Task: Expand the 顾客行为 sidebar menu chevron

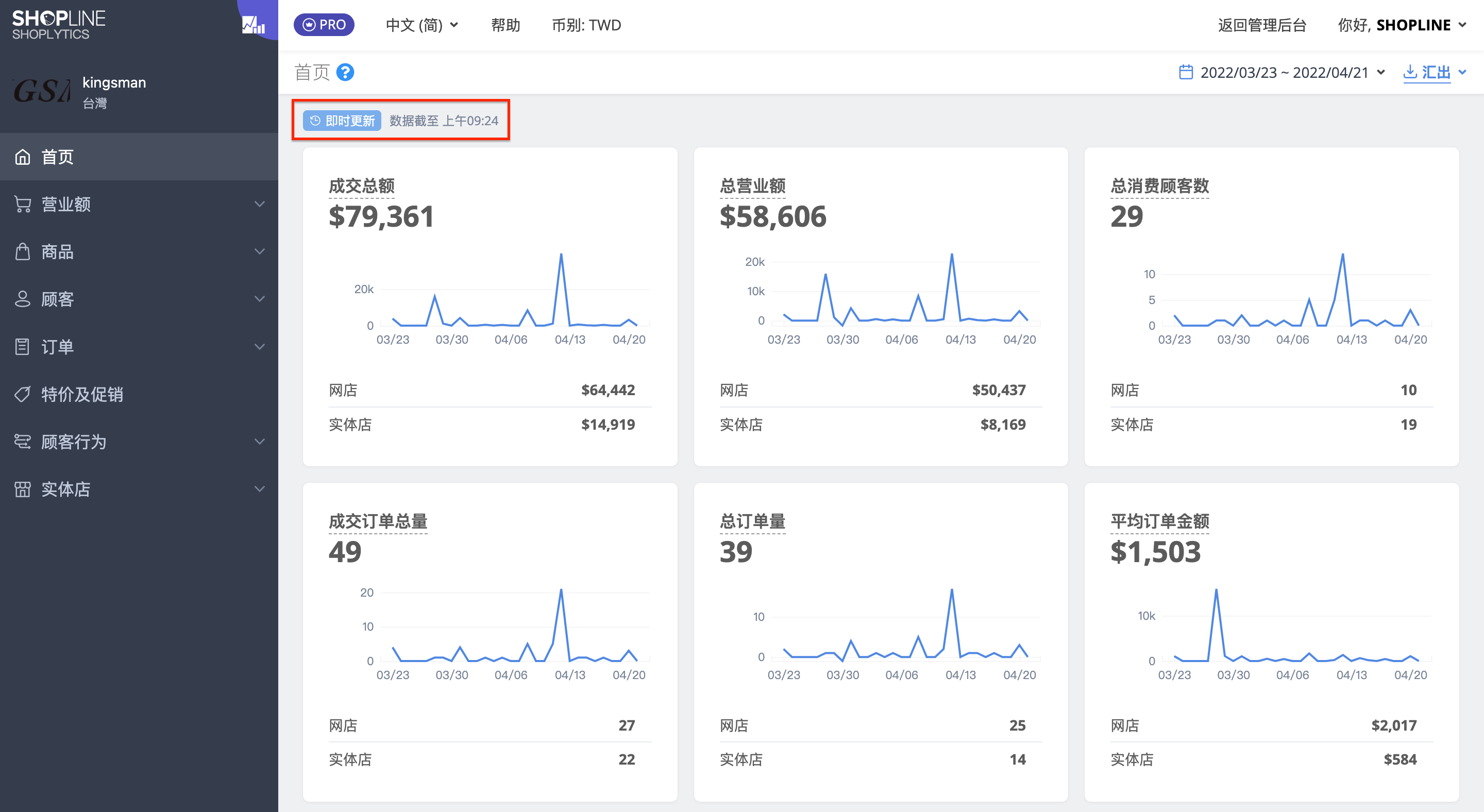Action: pos(260,442)
